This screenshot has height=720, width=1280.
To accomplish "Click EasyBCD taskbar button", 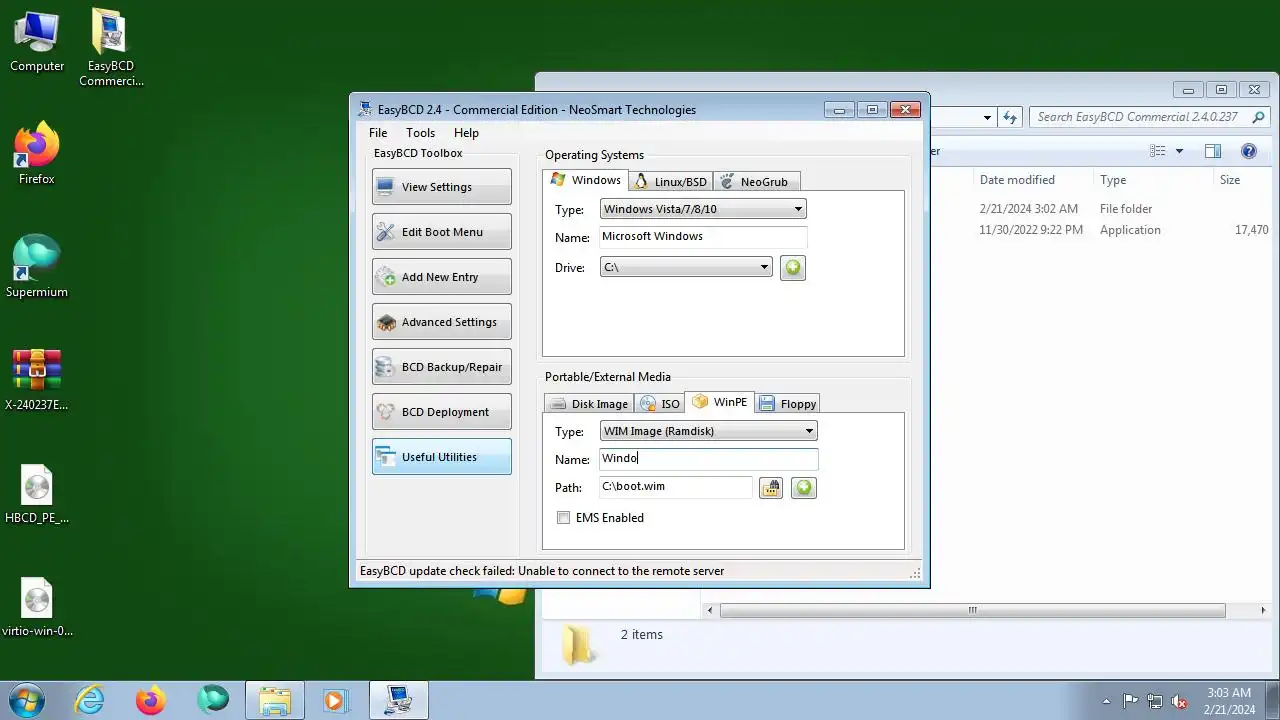I will coord(398,700).
